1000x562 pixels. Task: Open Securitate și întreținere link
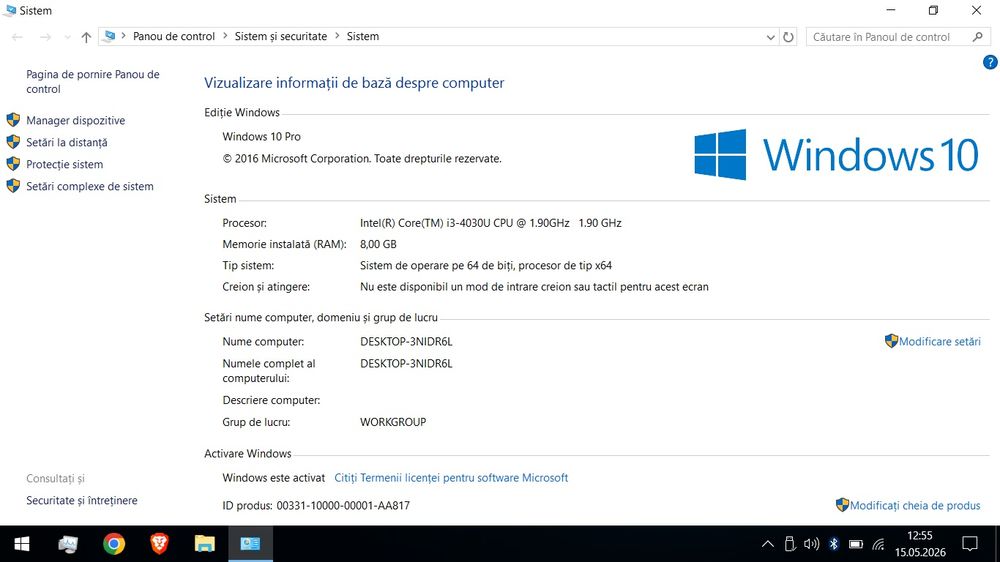click(x=82, y=501)
